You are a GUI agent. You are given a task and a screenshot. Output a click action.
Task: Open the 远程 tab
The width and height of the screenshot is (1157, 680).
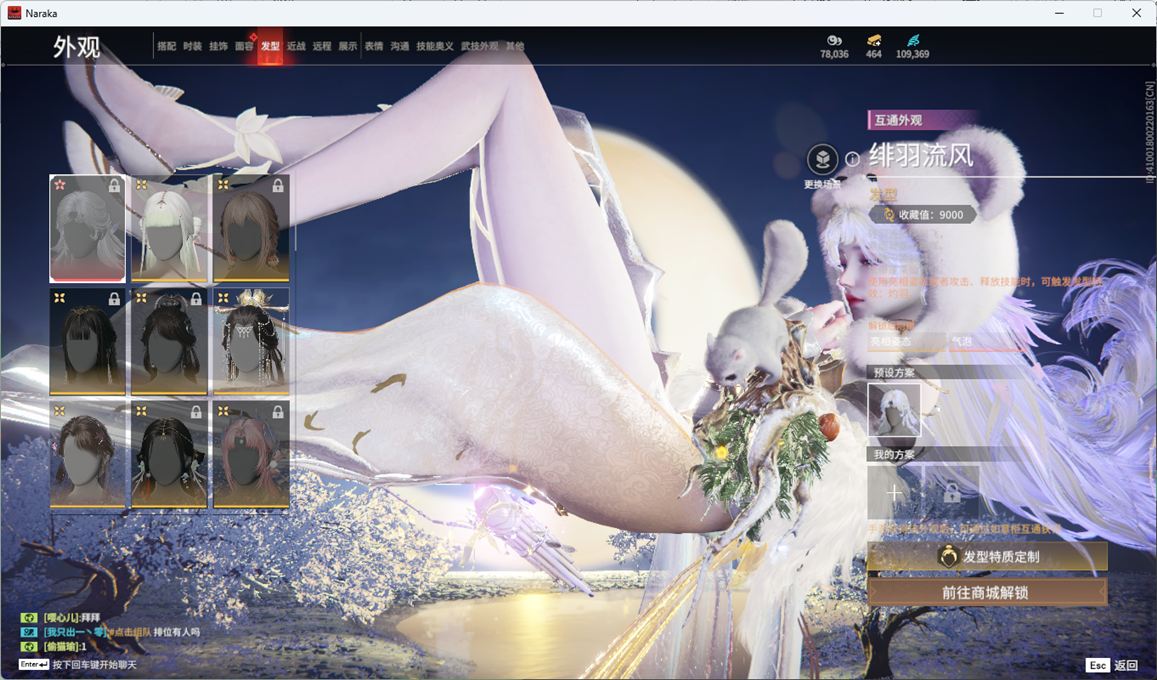click(322, 46)
